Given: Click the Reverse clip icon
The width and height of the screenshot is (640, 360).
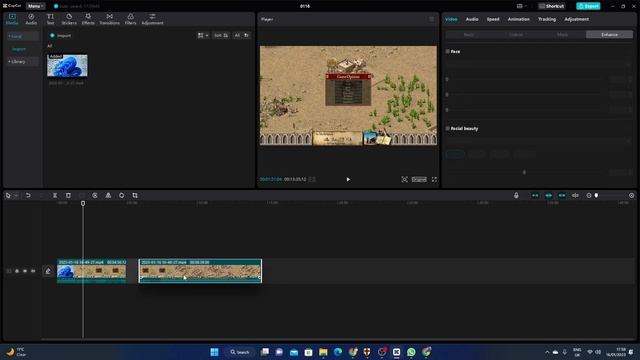Looking at the screenshot, I should [95, 196].
